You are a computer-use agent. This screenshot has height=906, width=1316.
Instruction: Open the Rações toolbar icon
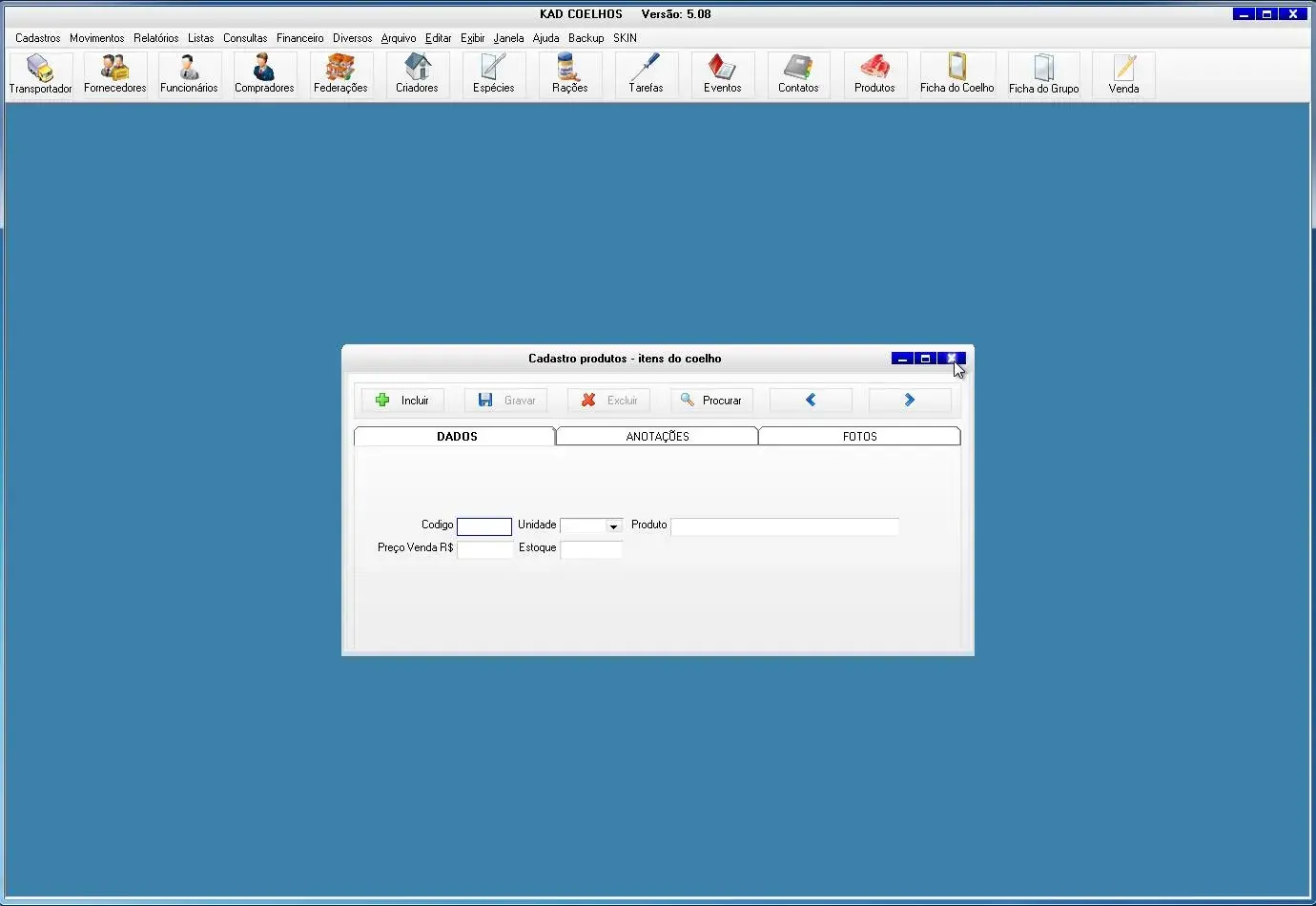point(569,74)
